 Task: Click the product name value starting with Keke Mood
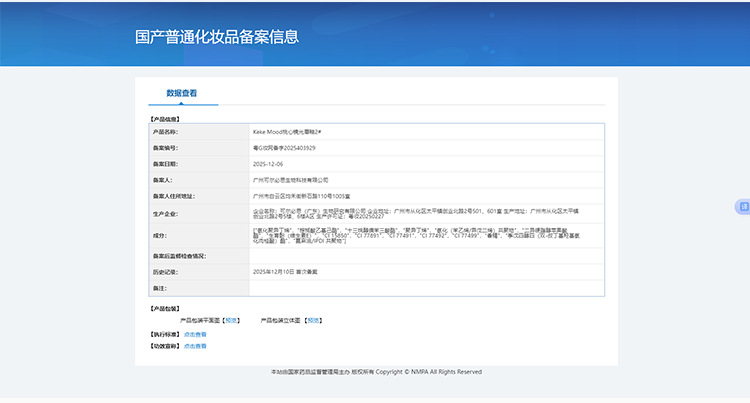(287, 132)
